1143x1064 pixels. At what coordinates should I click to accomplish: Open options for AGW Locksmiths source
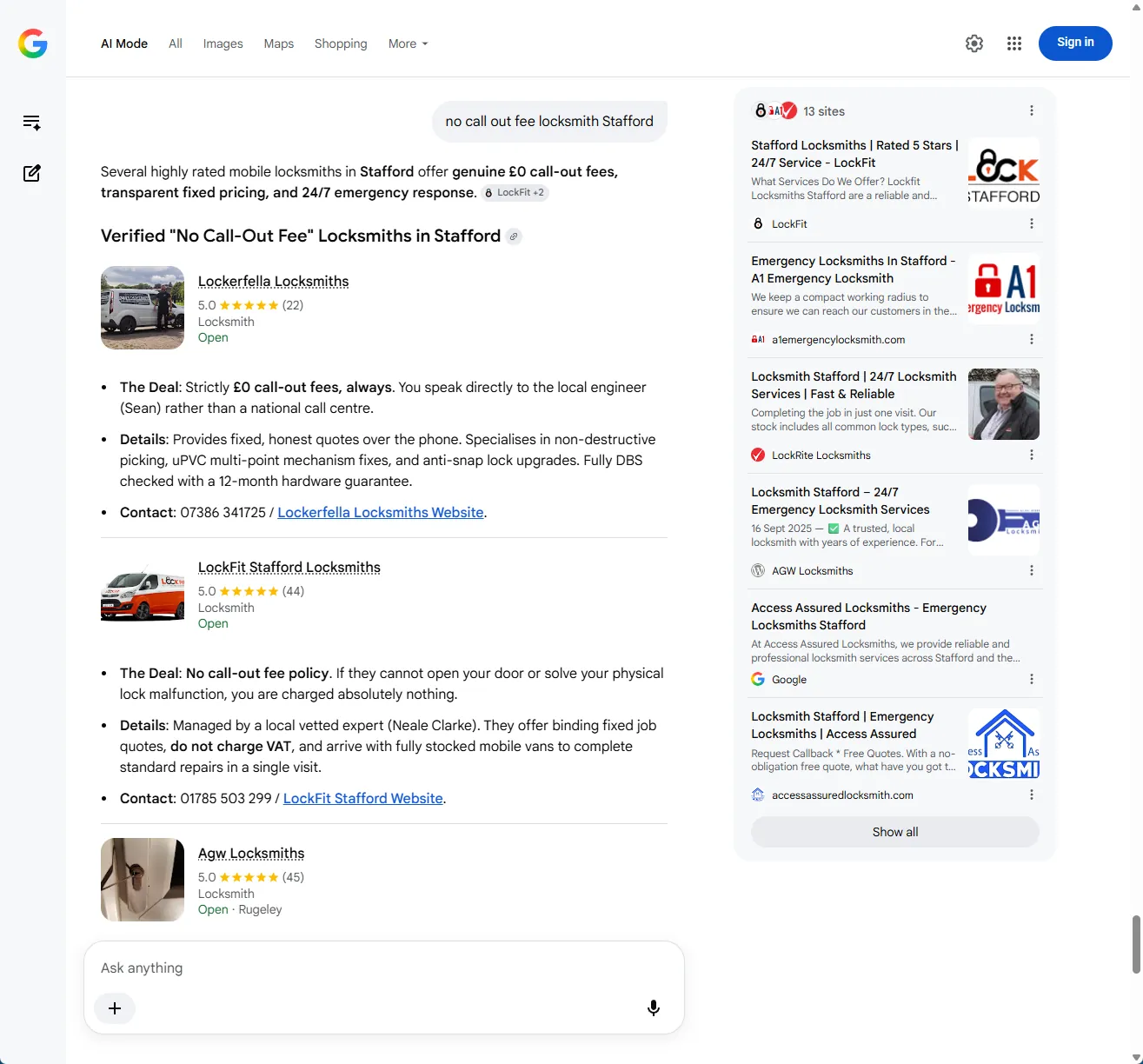coord(1032,570)
